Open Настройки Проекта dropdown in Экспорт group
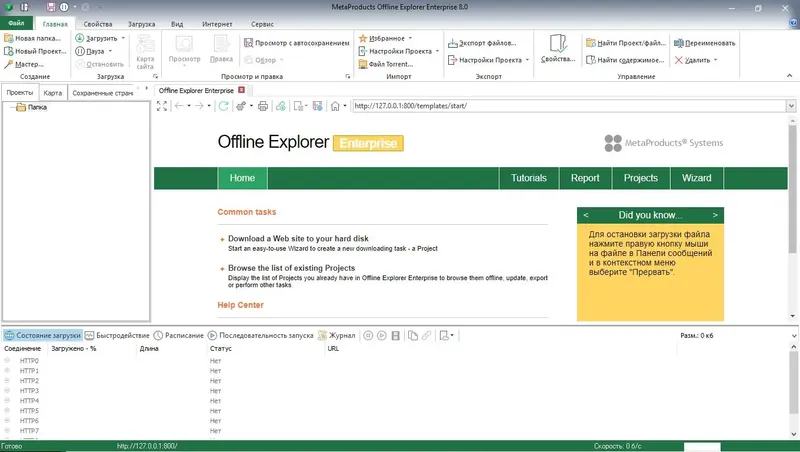Image resolution: width=800 pixels, height=452 pixels. (x=527, y=60)
